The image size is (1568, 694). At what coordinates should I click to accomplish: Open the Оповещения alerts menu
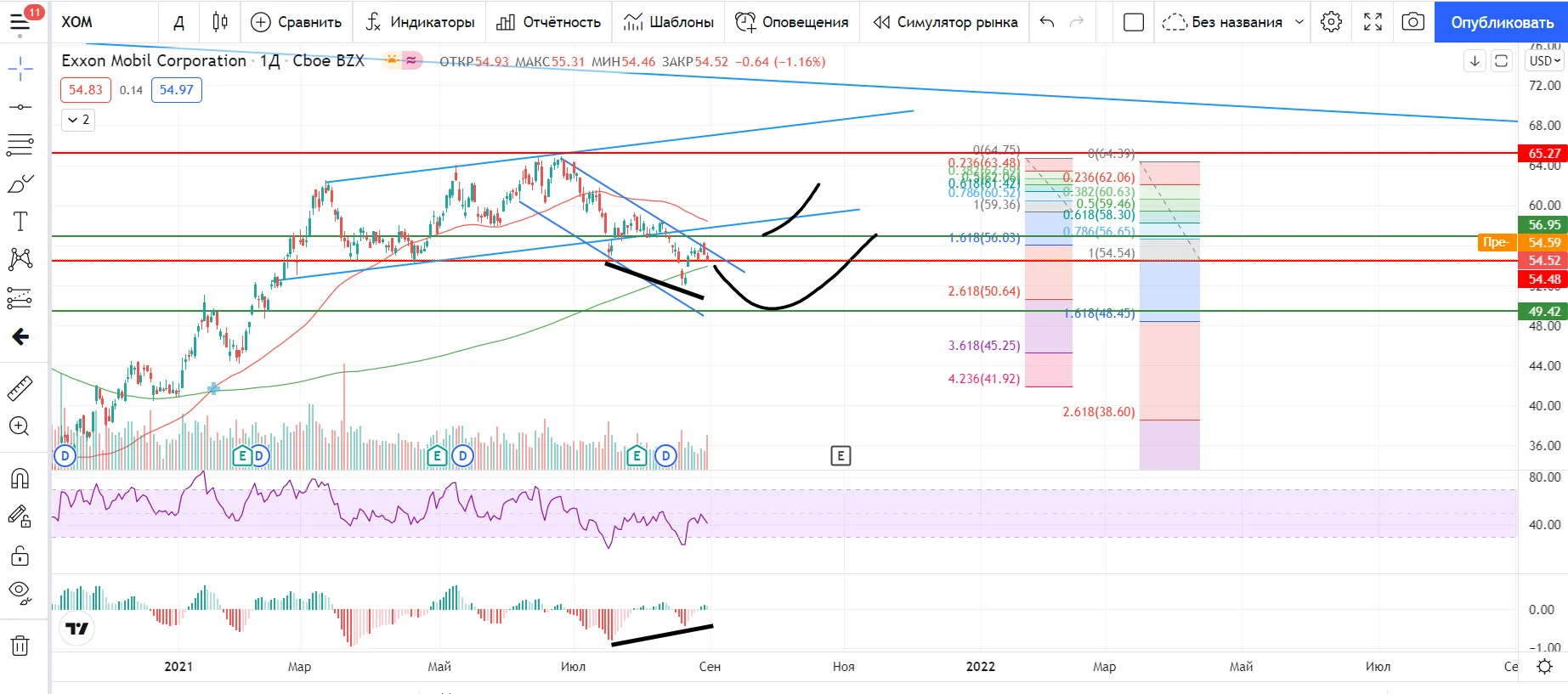tap(792, 22)
